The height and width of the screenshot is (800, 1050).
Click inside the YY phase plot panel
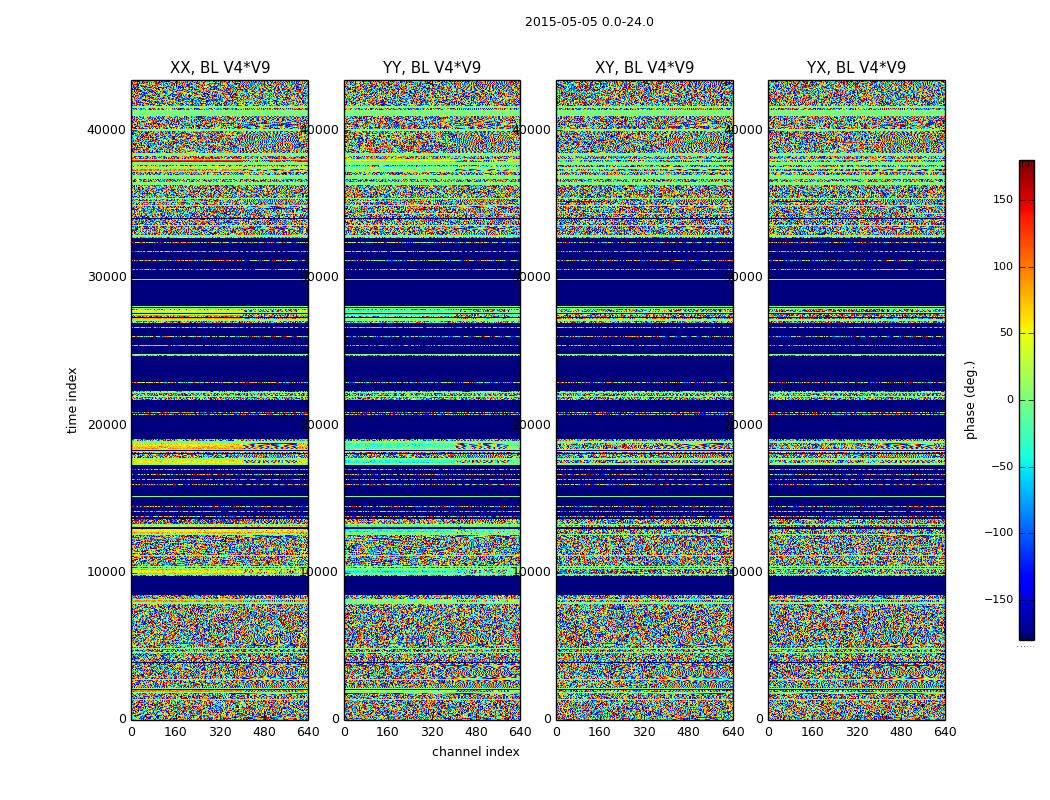(x=432, y=400)
